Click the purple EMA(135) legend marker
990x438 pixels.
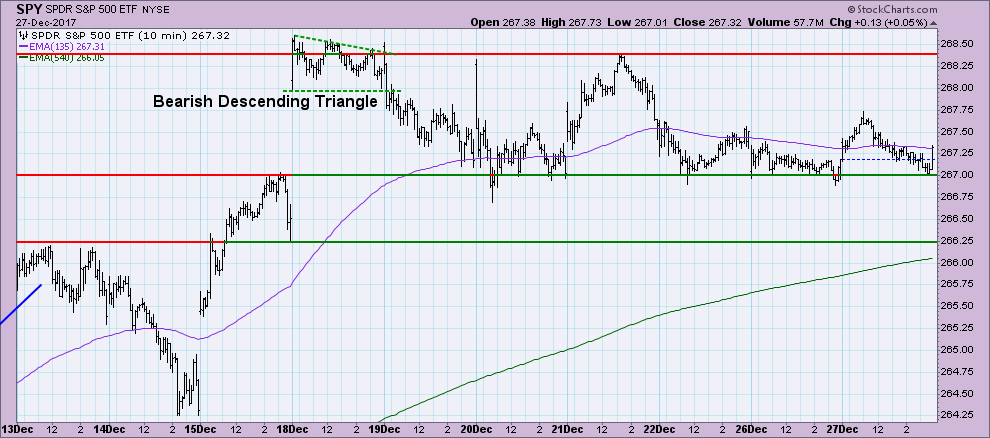[22, 46]
